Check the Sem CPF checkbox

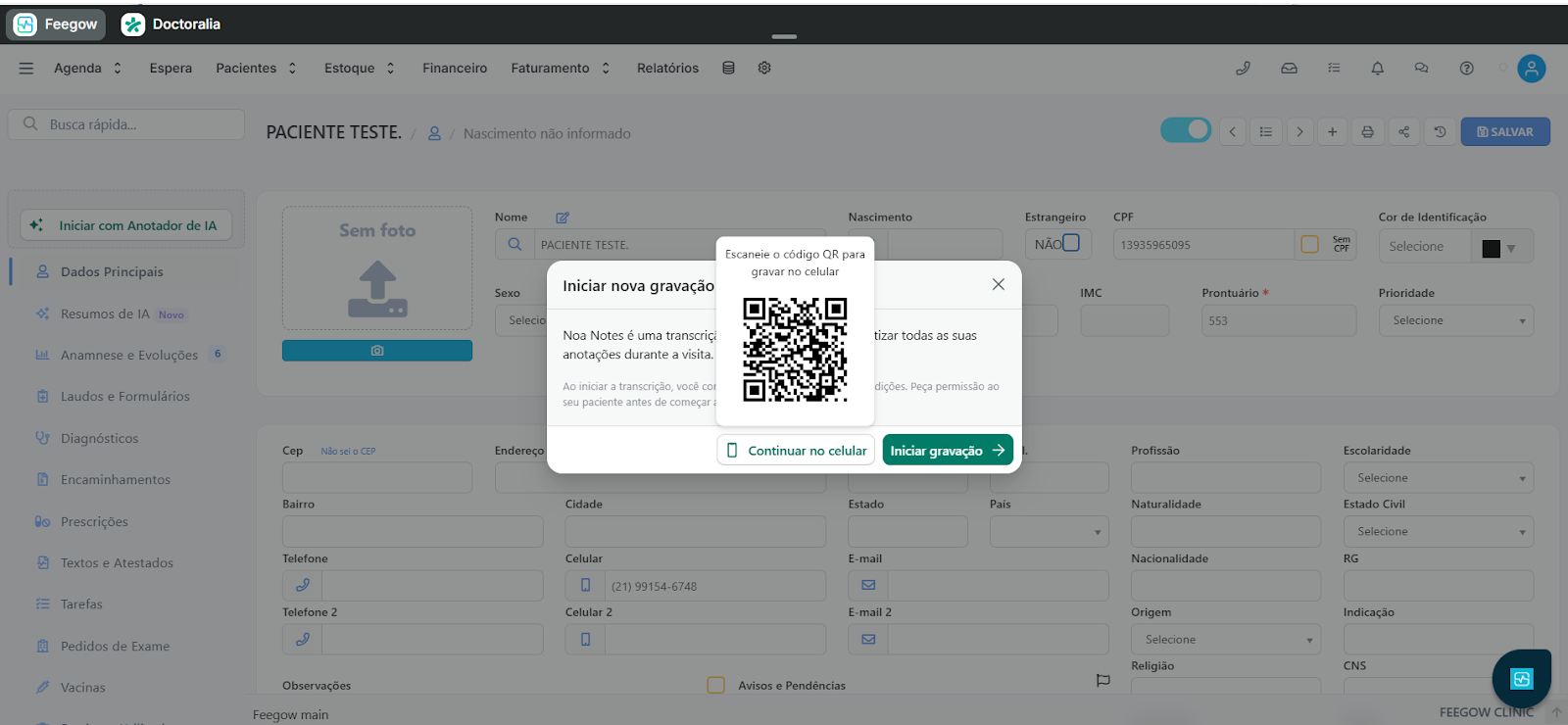coord(1310,244)
